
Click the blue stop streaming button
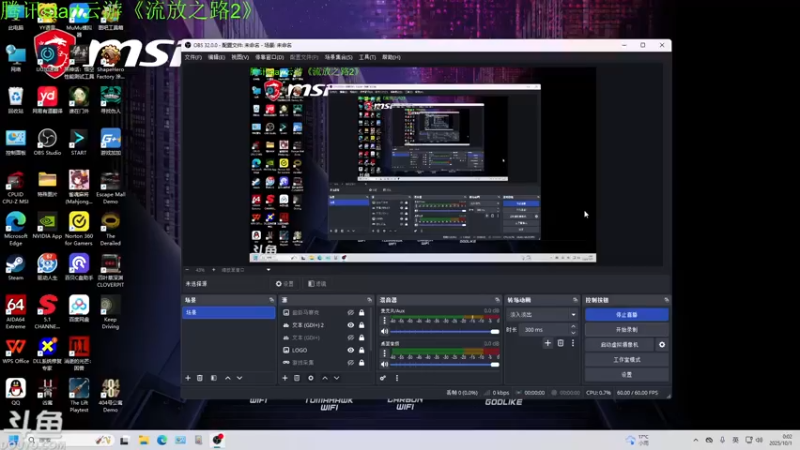pos(627,315)
